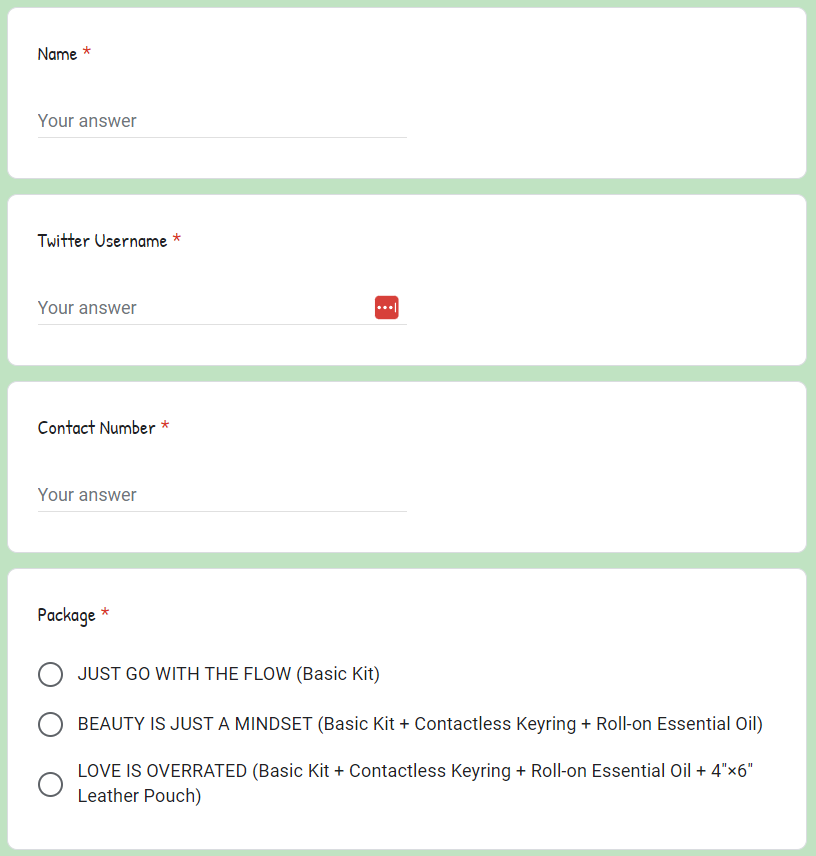Image resolution: width=816 pixels, height=856 pixels.
Task: Focus the Name answer field
Action: tap(222, 121)
